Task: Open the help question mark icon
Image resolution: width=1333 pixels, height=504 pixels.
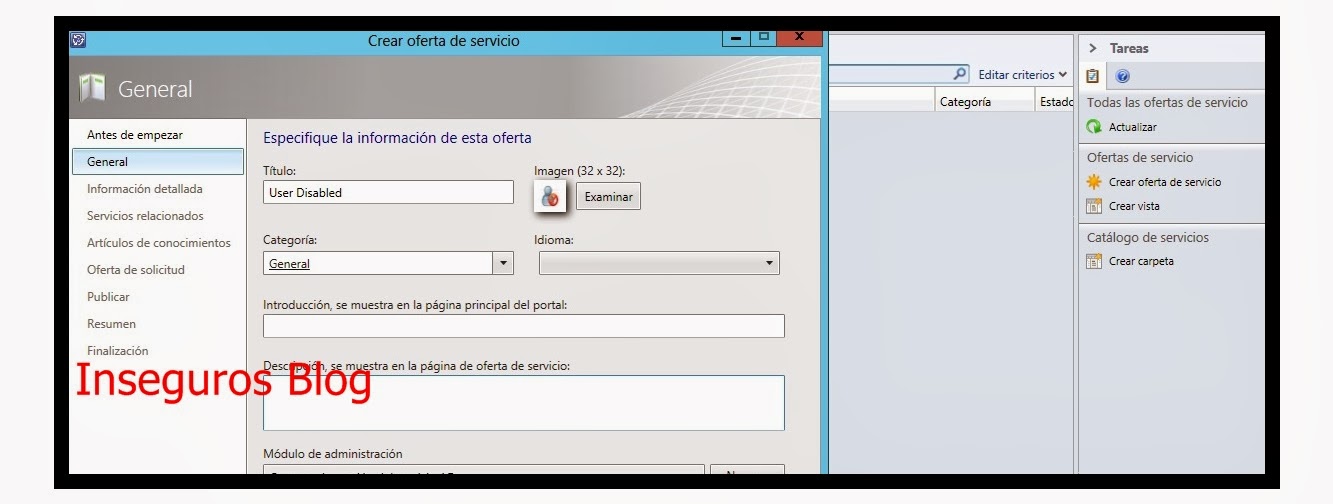Action: coord(1122,76)
